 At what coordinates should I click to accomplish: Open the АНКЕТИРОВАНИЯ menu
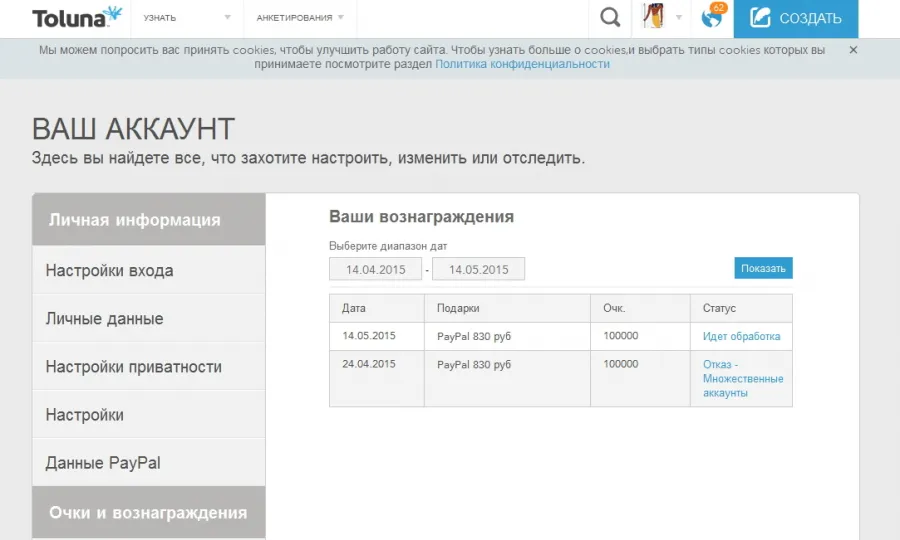click(294, 18)
